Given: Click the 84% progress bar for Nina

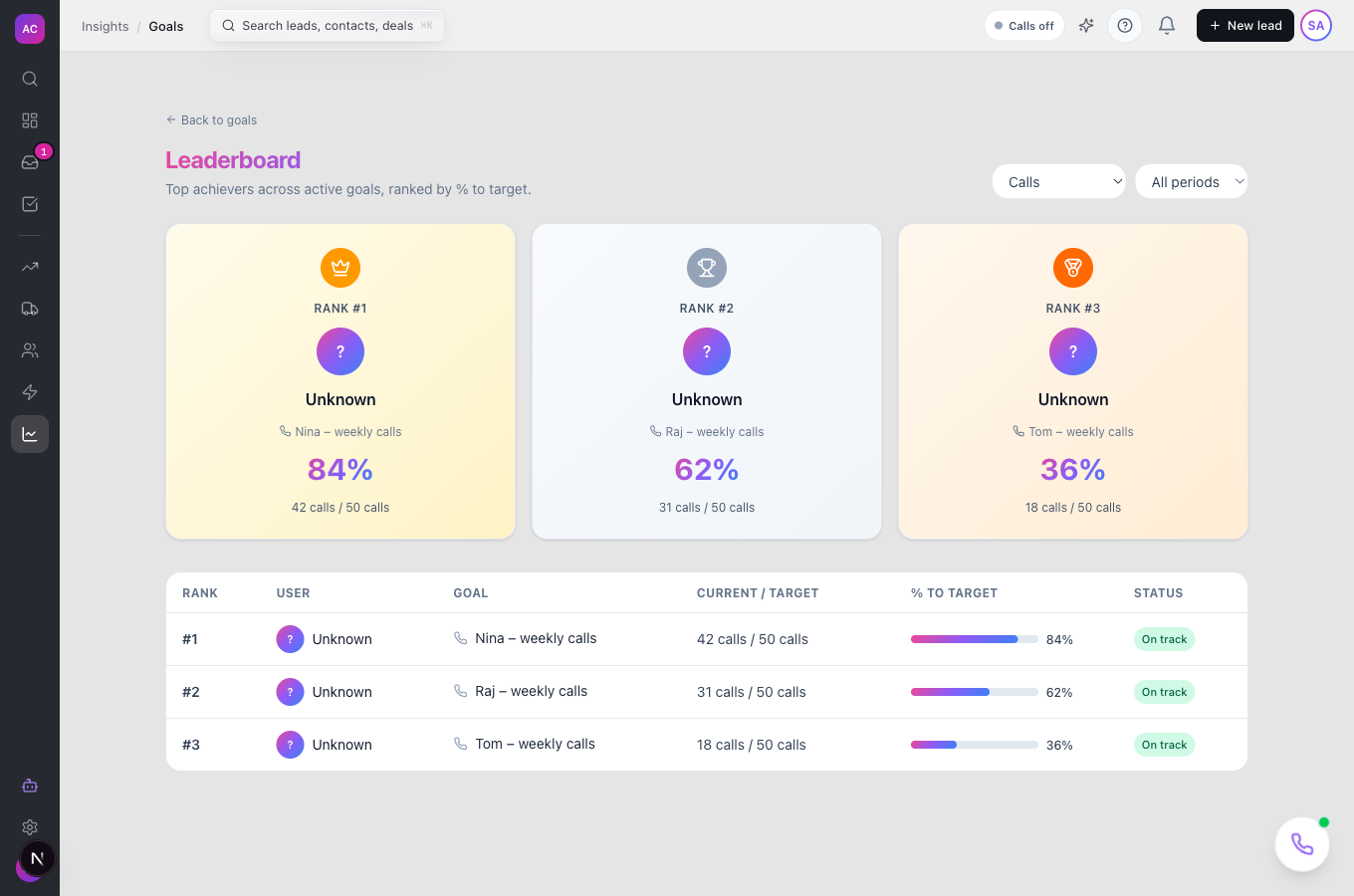Looking at the screenshot, I should pos(975,639).
